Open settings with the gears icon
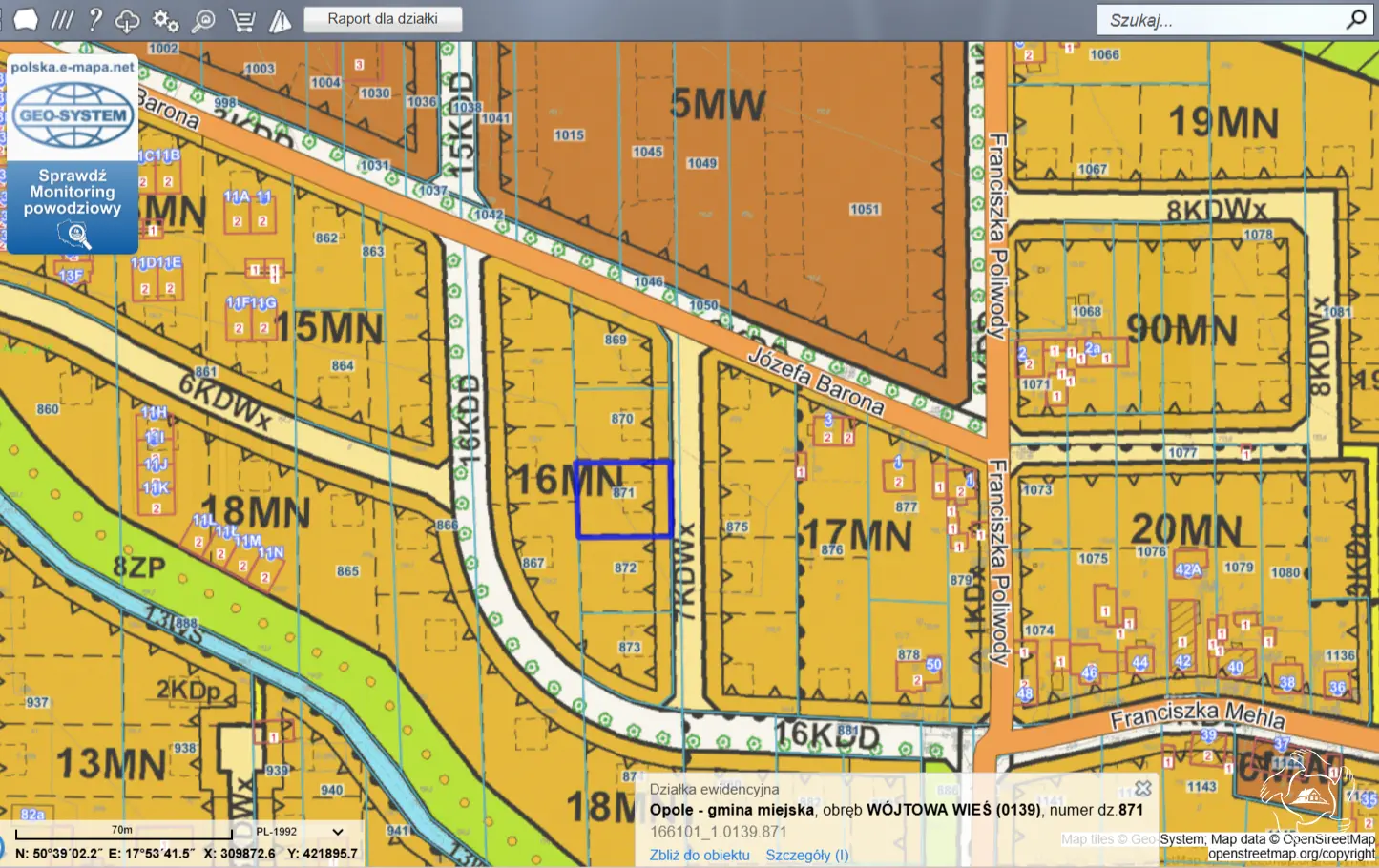This screenshot has width=1379, height=868. (x=165, y=20)
